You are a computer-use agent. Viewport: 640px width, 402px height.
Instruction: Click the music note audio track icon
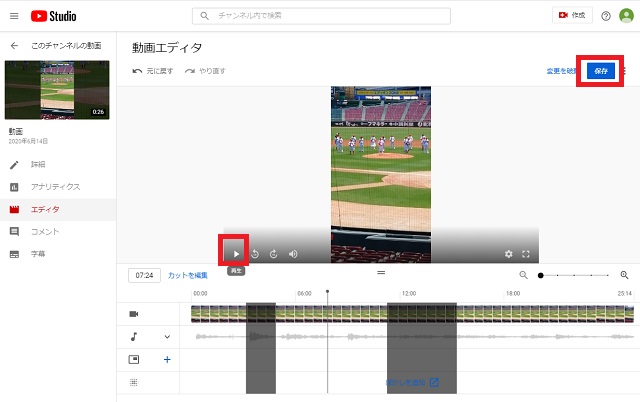(x=134, y=337)
